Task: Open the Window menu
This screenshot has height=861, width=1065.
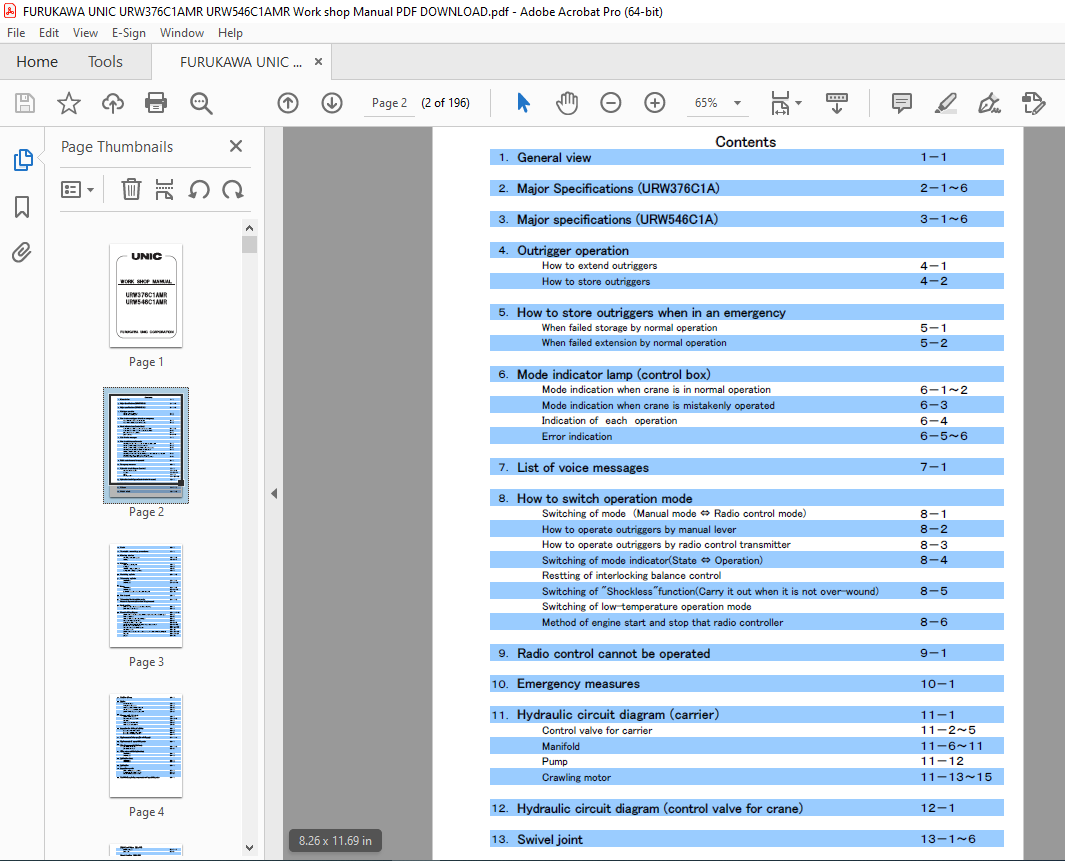Action: (181, 33)
